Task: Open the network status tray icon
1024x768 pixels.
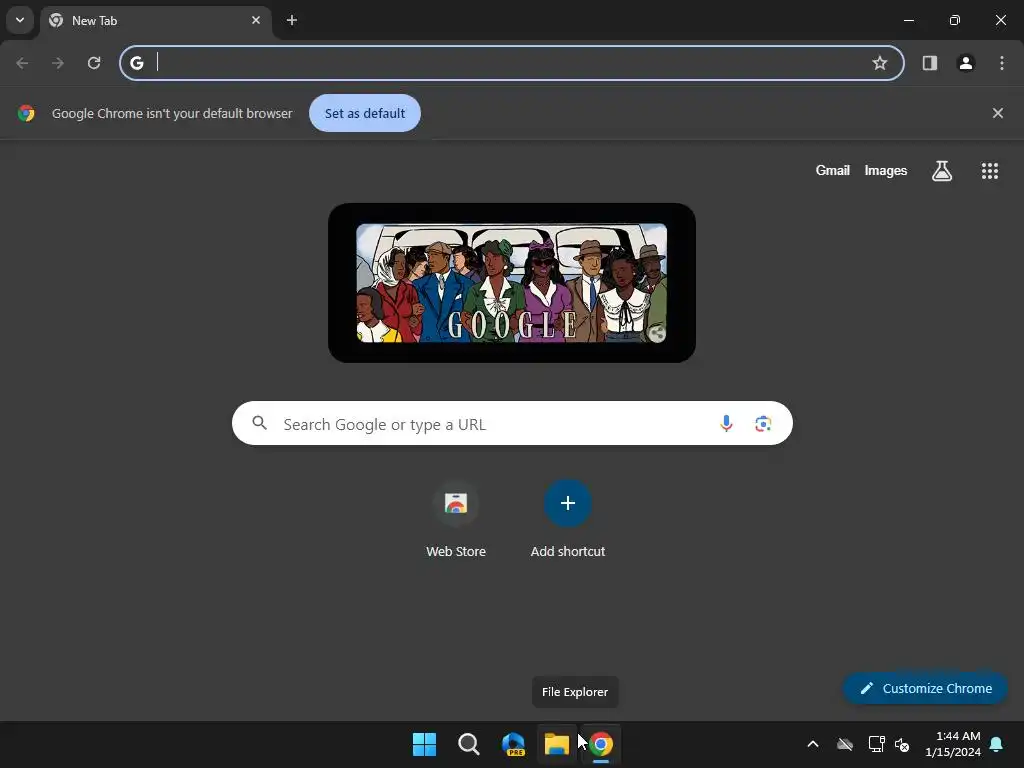Action: click(876, 744)
